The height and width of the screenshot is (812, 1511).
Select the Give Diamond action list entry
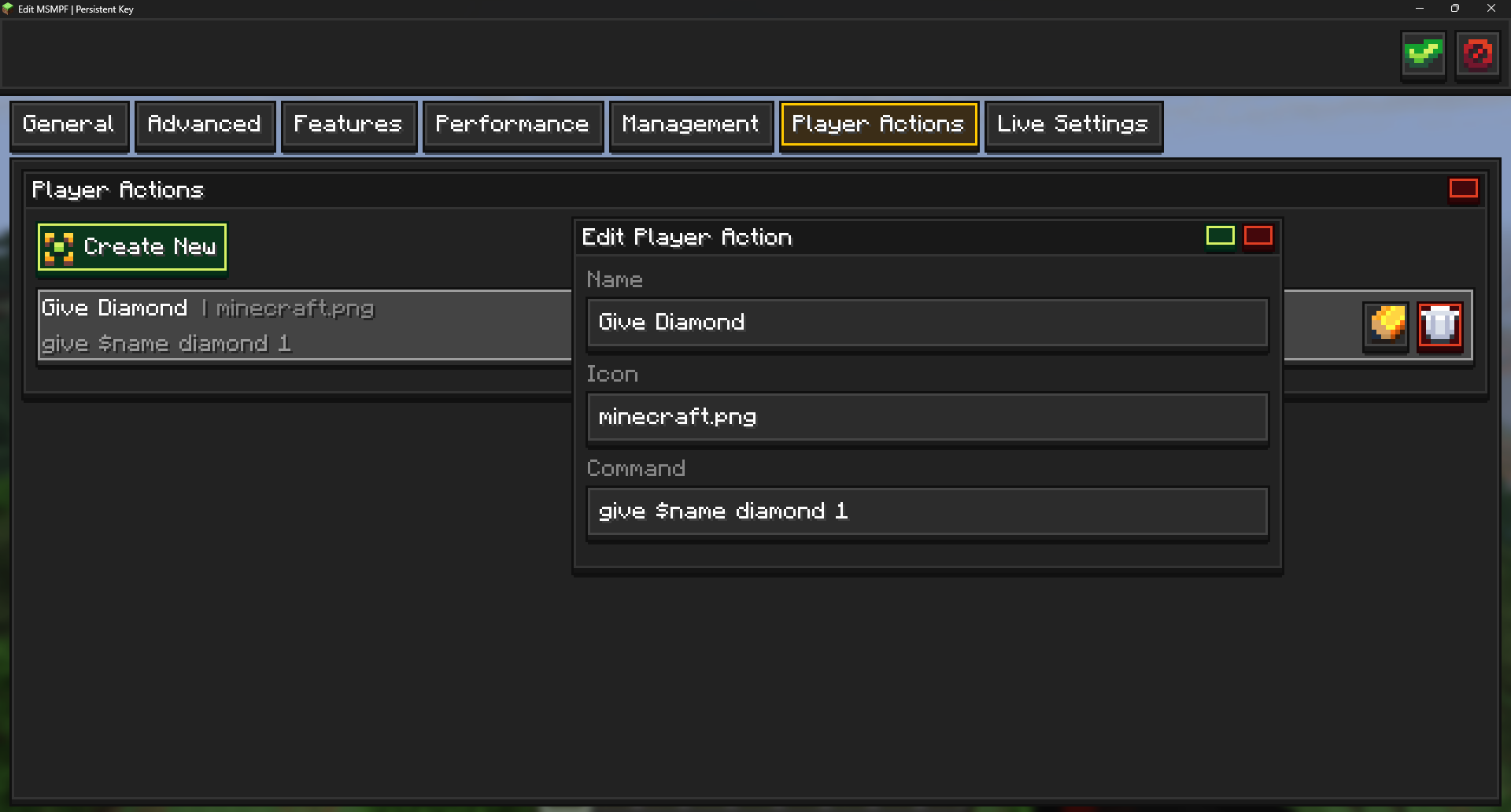pyautogui.click(x=305, y=325)
